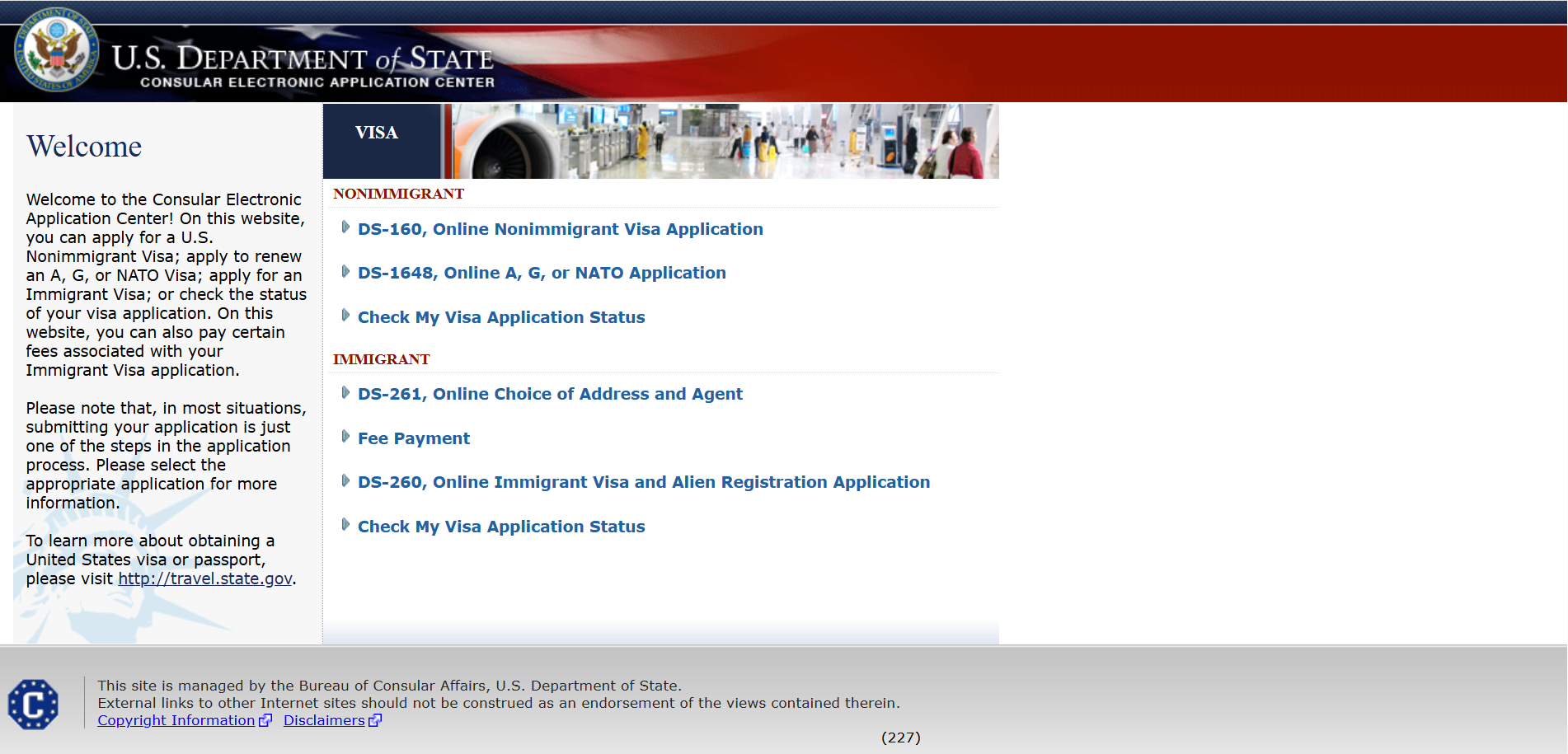Click the Department of State seal logo
Viewport: 1568px width, 754px height.
[x=56, y=49]
